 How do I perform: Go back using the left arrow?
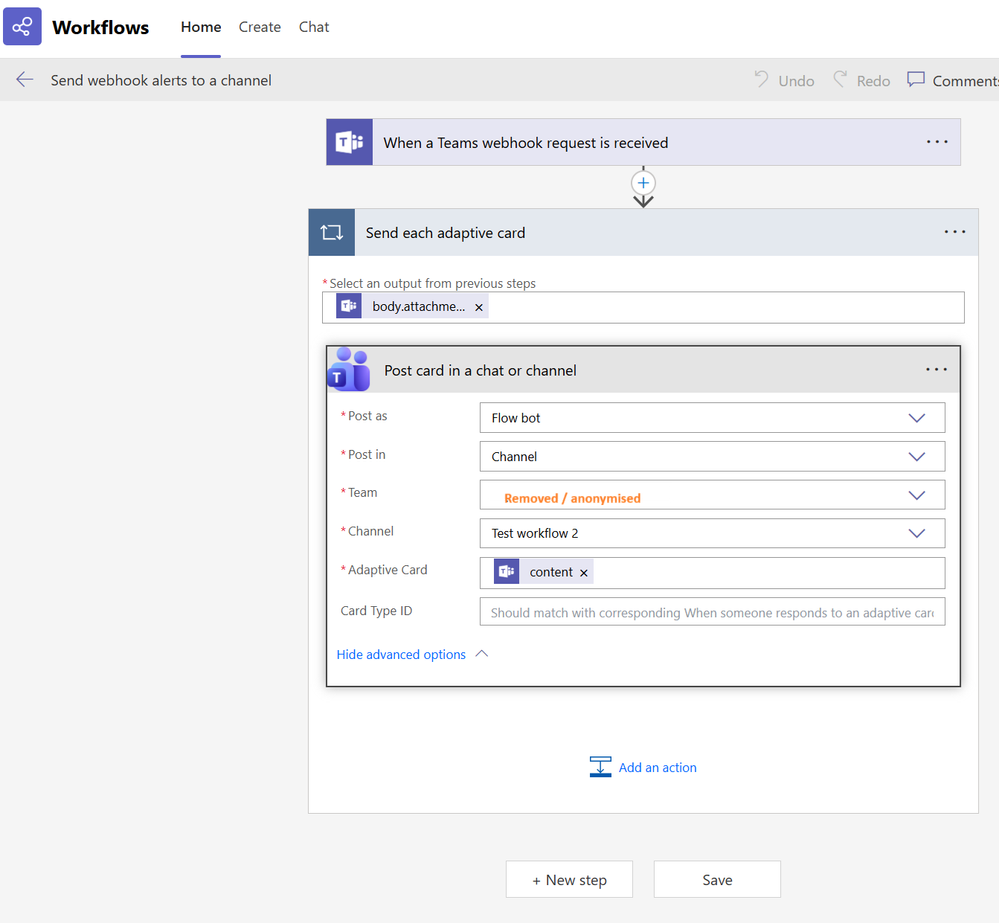pos(24,80)
